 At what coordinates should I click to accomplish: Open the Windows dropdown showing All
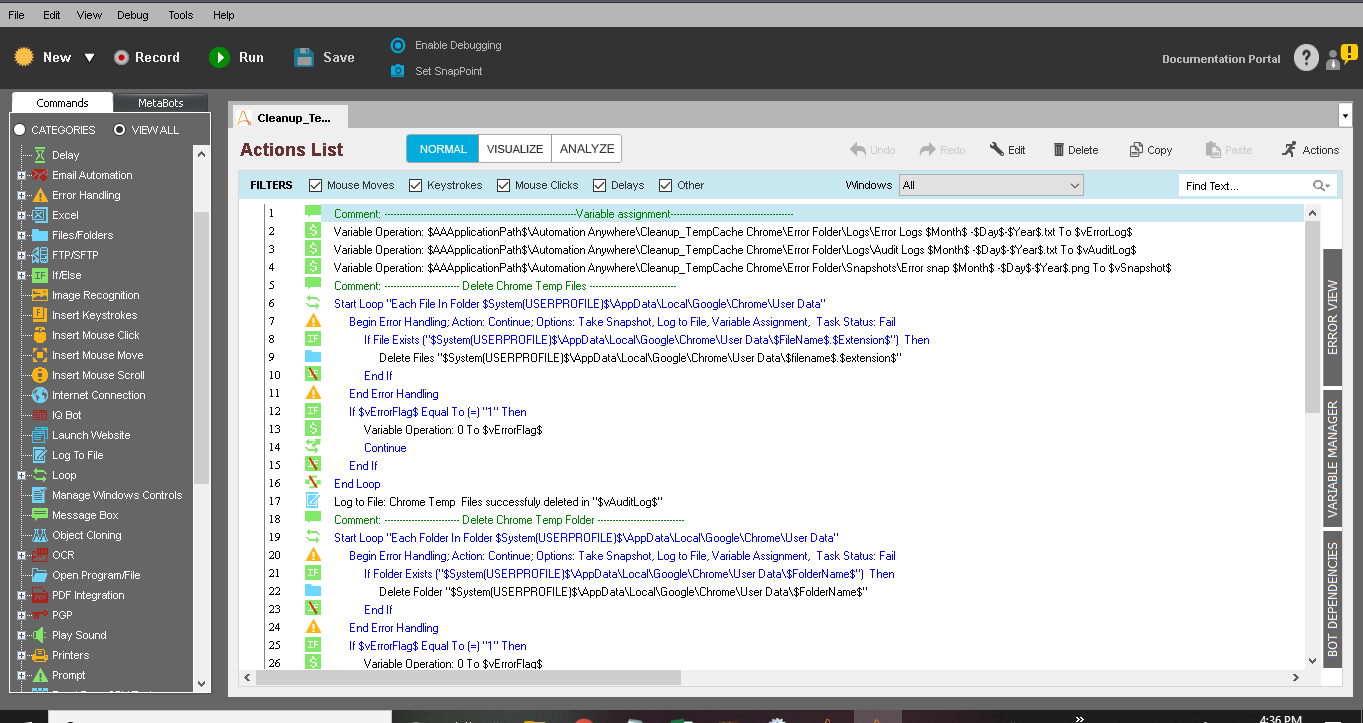tap(990, 185)
